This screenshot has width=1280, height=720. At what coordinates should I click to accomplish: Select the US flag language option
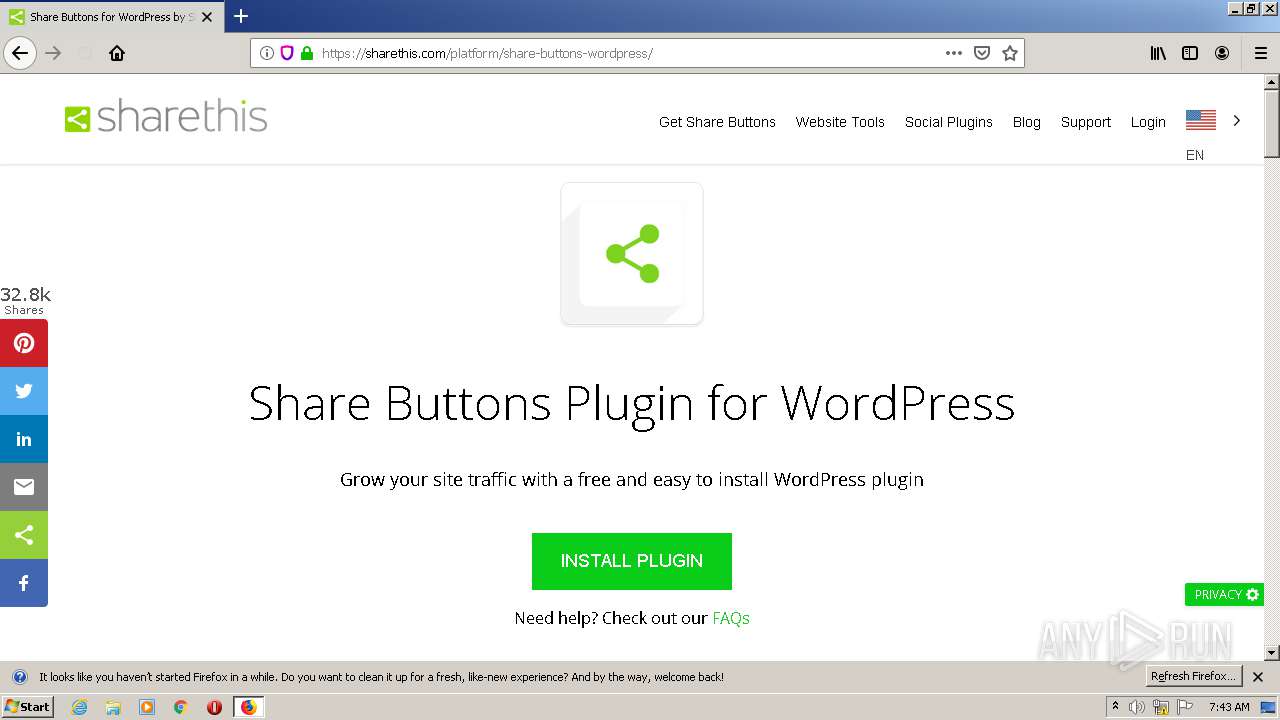click(x=1201, y=120)
